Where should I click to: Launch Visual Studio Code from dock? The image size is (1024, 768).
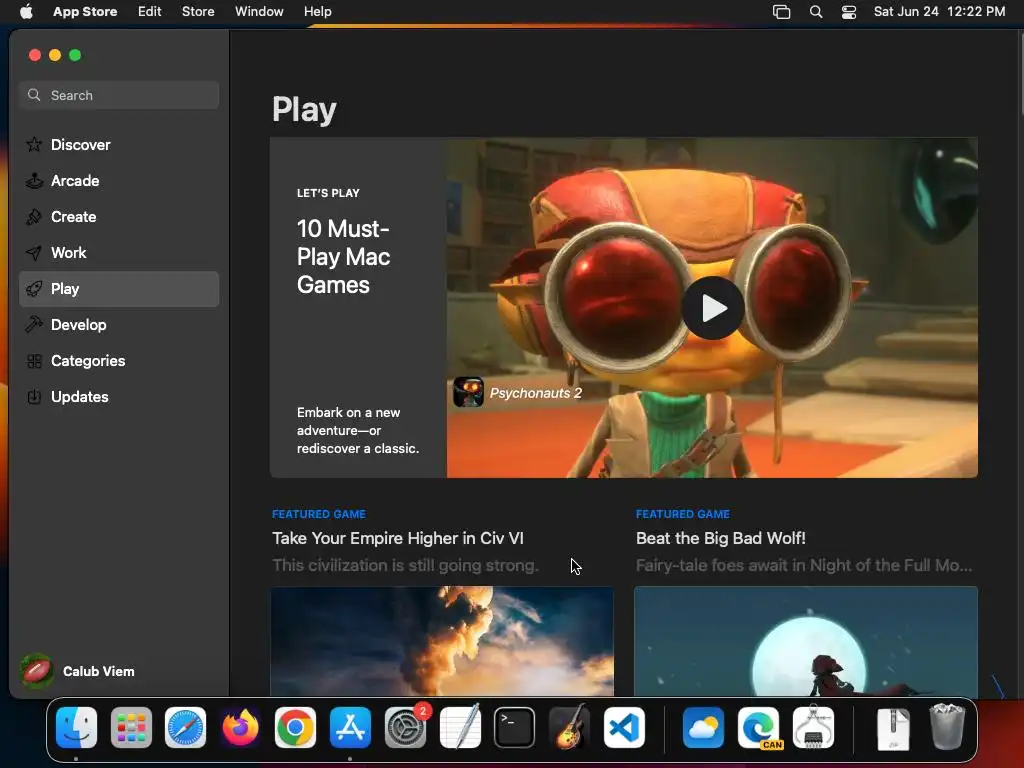tap(624, 727)
